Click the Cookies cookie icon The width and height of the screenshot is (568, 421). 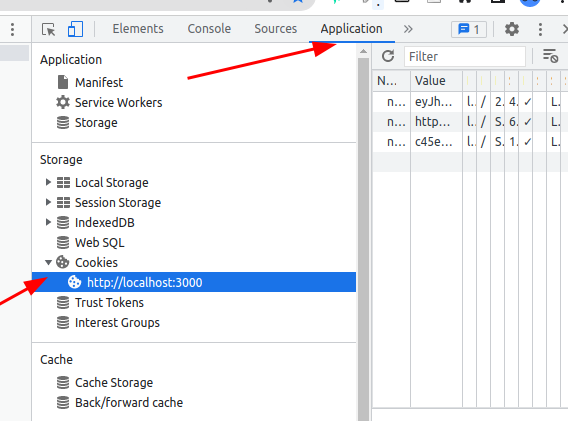click(x=63, y=262)
